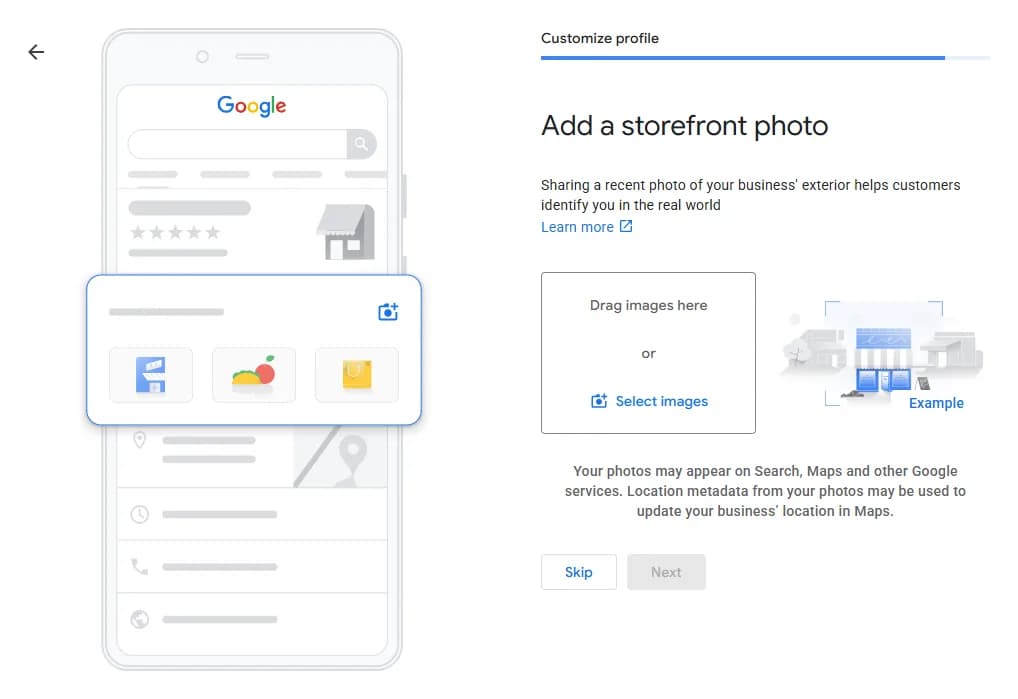Open the Example storefront illustration

882,354
